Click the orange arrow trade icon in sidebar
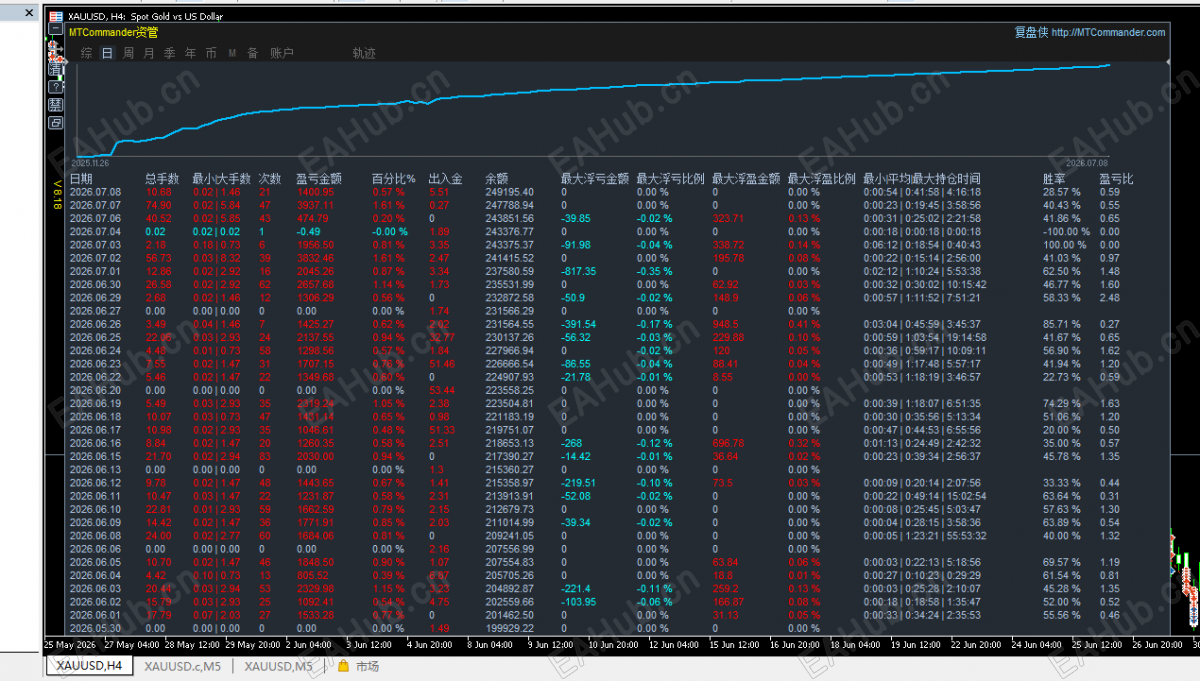 (56, 51)
